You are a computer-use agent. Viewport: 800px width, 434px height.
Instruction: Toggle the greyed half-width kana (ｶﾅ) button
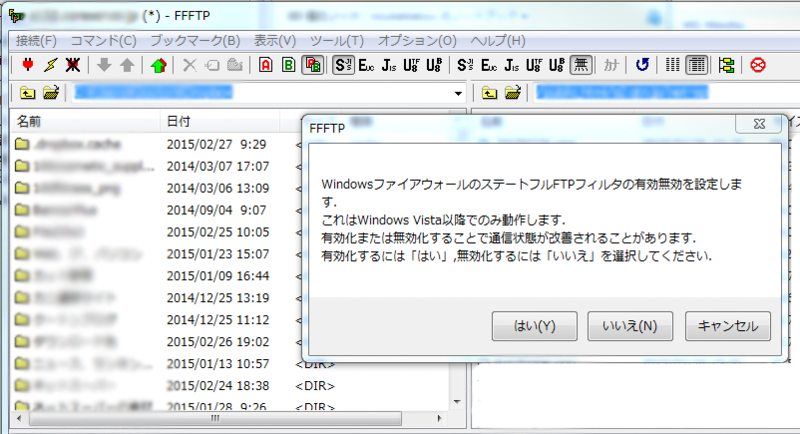[611, 65]
